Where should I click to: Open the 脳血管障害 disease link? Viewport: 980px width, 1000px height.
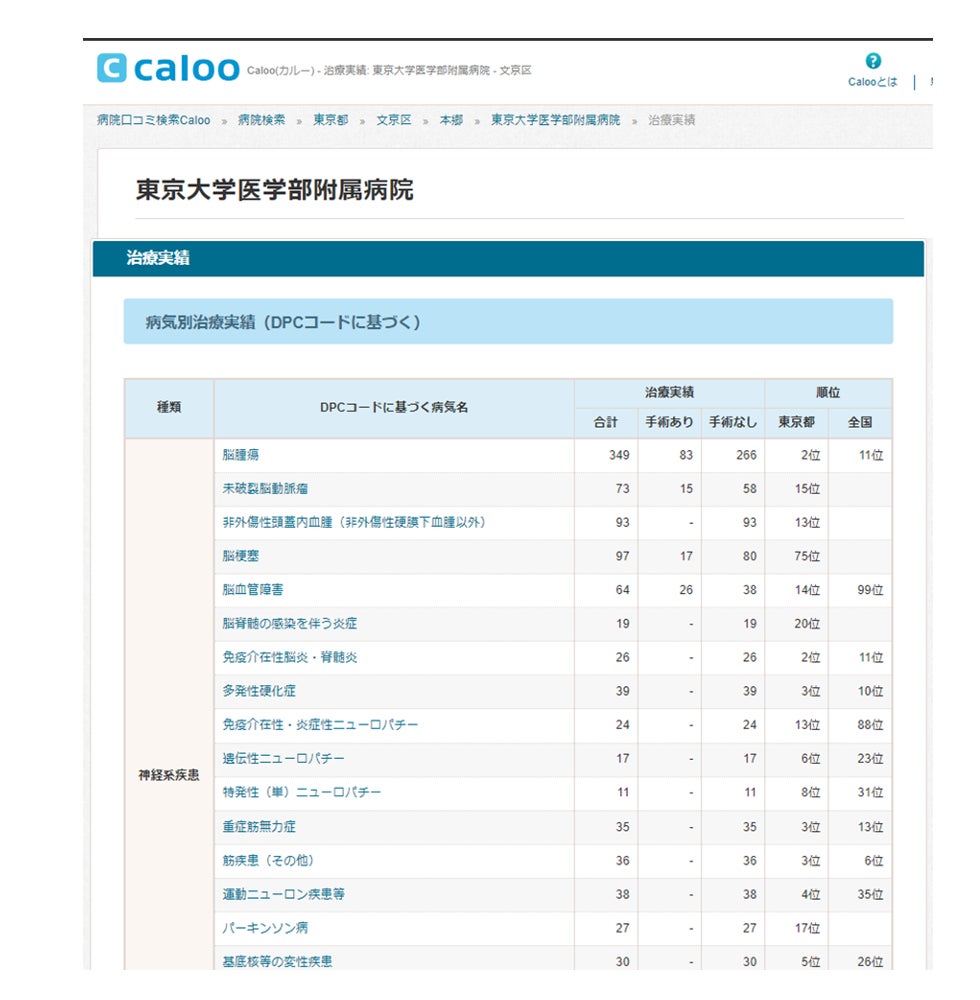(x=252, y=590)
